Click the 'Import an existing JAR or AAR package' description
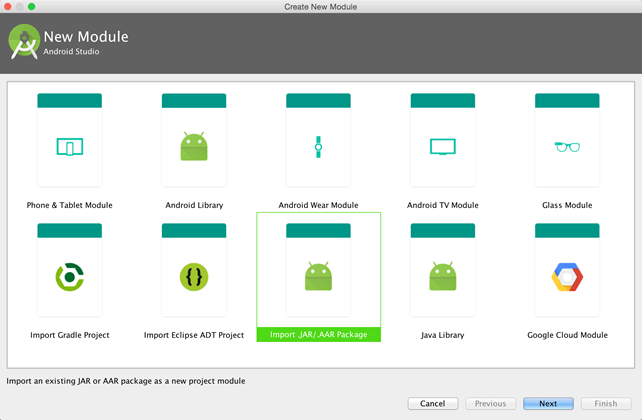Screen dimensions: 642x420 tap(126, 381)
